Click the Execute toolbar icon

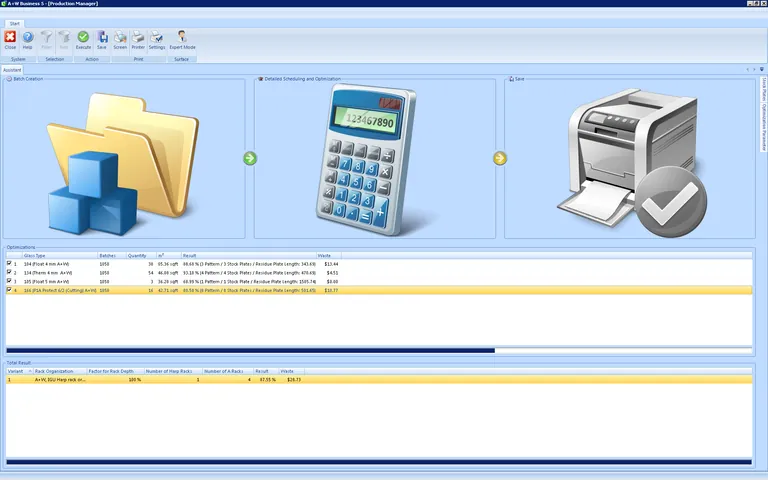click(x=83, y=40)
